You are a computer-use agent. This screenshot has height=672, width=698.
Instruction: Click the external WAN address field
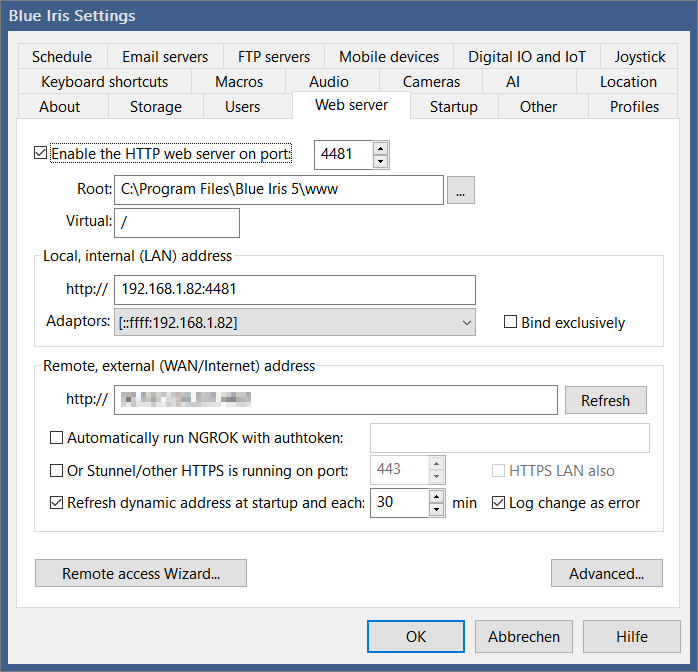[x=336, y=400]
